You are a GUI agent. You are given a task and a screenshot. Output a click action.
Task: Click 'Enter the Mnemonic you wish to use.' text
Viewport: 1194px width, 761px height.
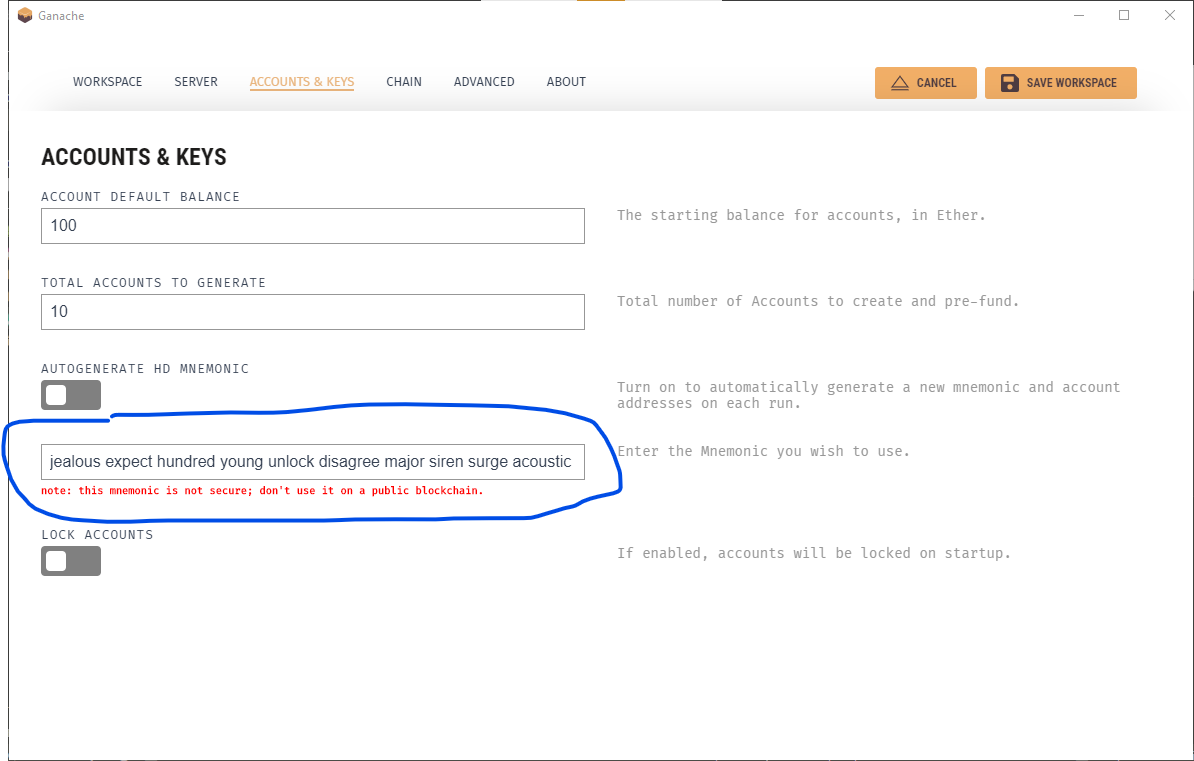coord(763,451)
